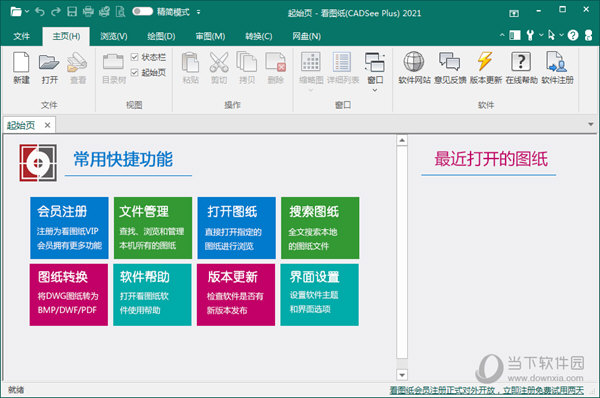The width and height of the screenshot is (600, 398).
Task: Open the pointer icon dropdown arrow
Action: point(561,35)
